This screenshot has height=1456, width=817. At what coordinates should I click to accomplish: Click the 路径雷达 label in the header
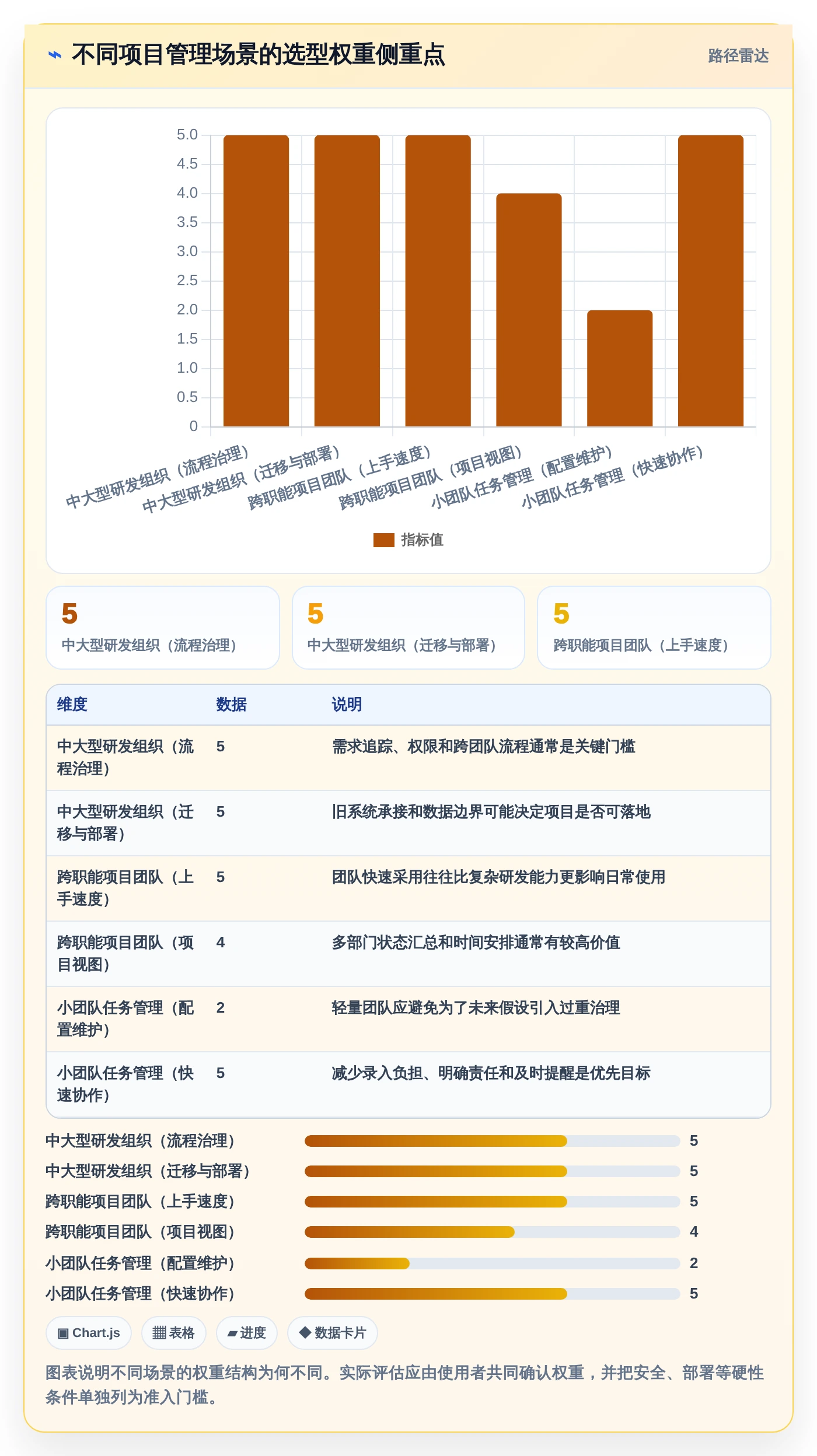738,56
